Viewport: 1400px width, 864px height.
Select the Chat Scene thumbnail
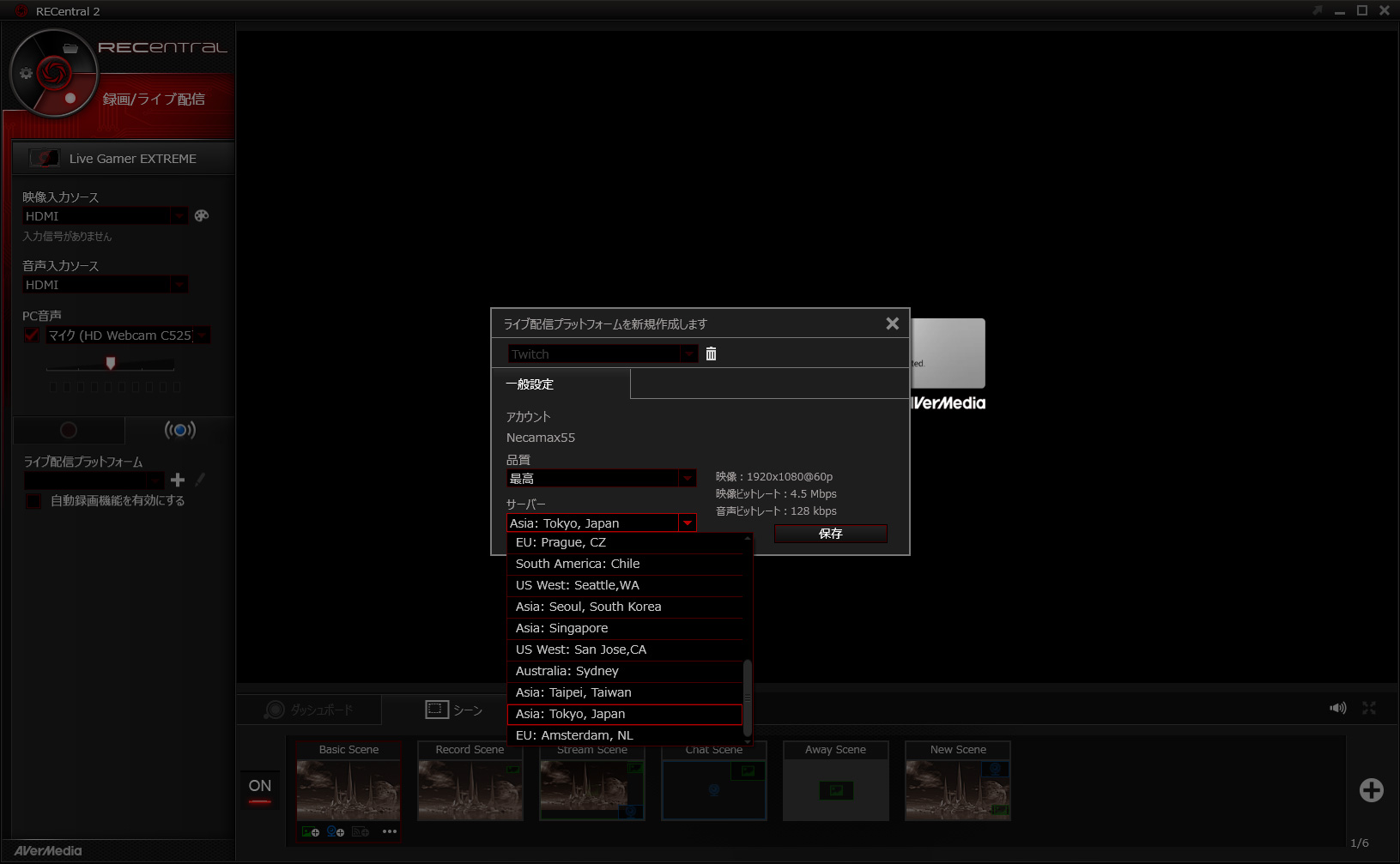pos(714,781)
